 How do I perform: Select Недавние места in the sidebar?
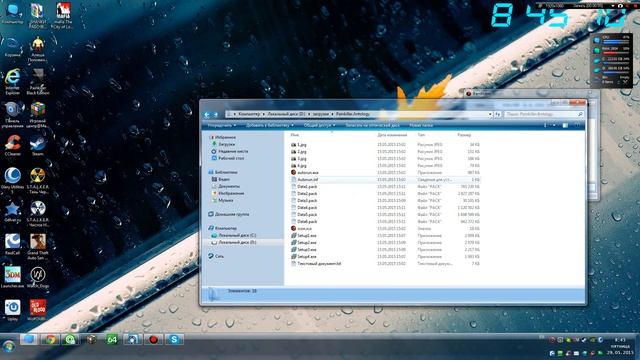tap(233, 151)
